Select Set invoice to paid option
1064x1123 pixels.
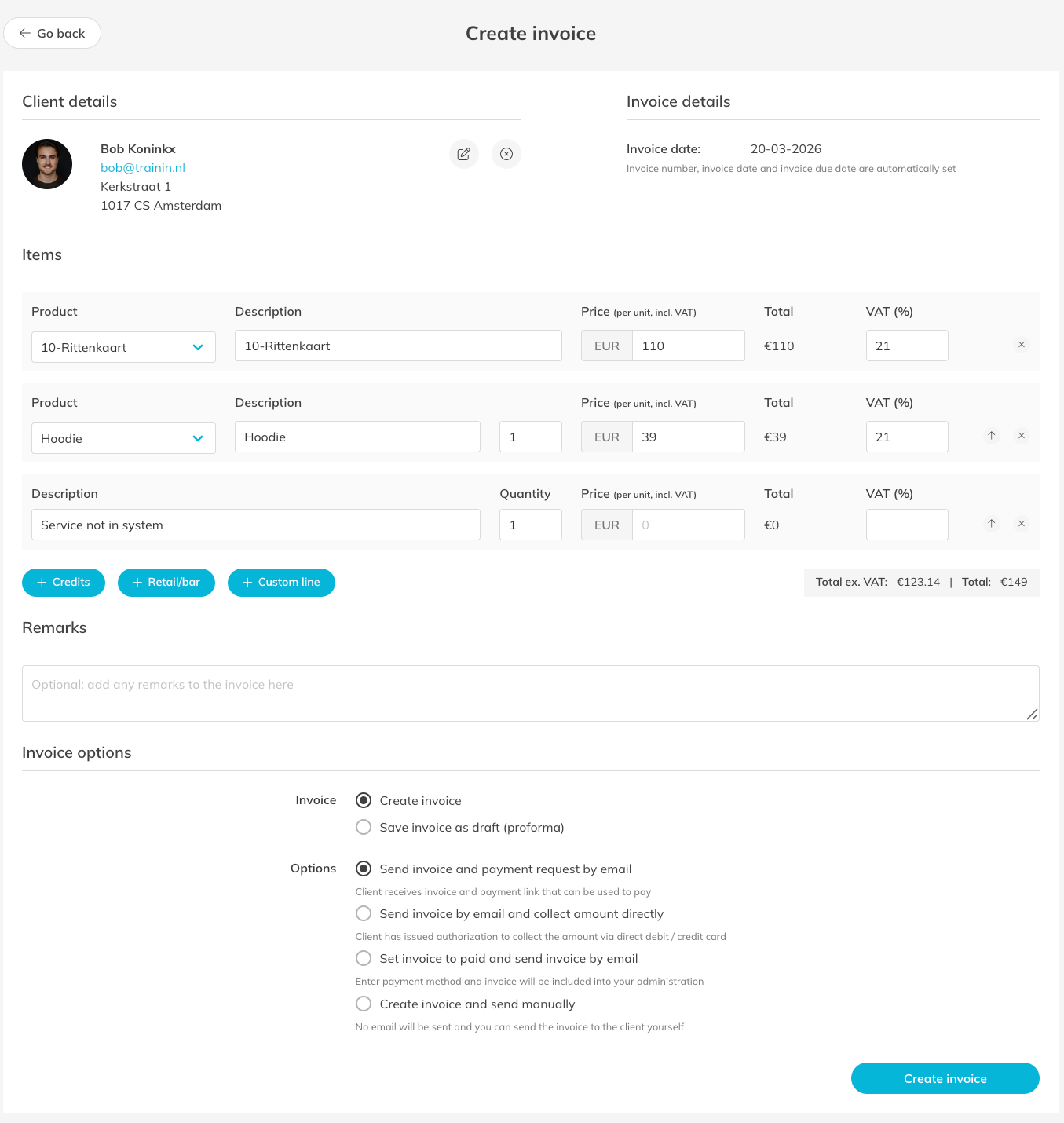pos(364,958)
